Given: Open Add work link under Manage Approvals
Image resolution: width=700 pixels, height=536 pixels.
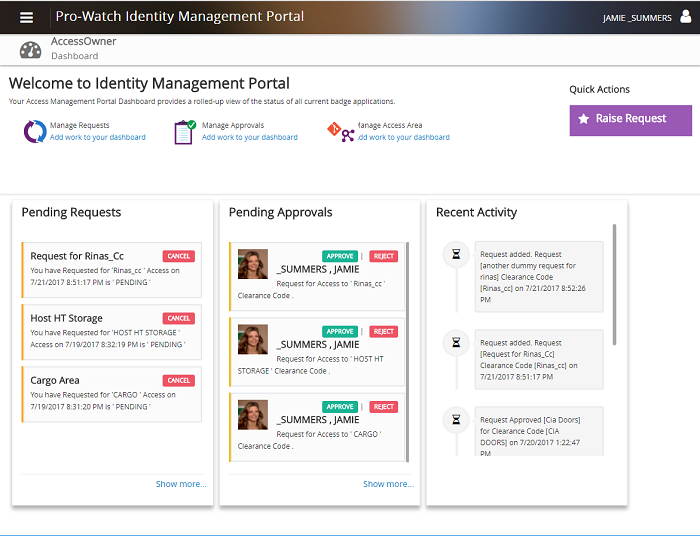Looking at the screenshot, I should click(250, 137).
